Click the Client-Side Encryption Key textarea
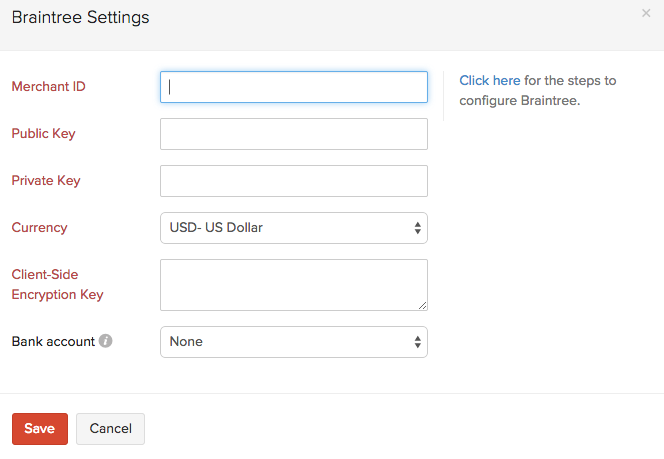The image size is (664, 459). (294, 285)
